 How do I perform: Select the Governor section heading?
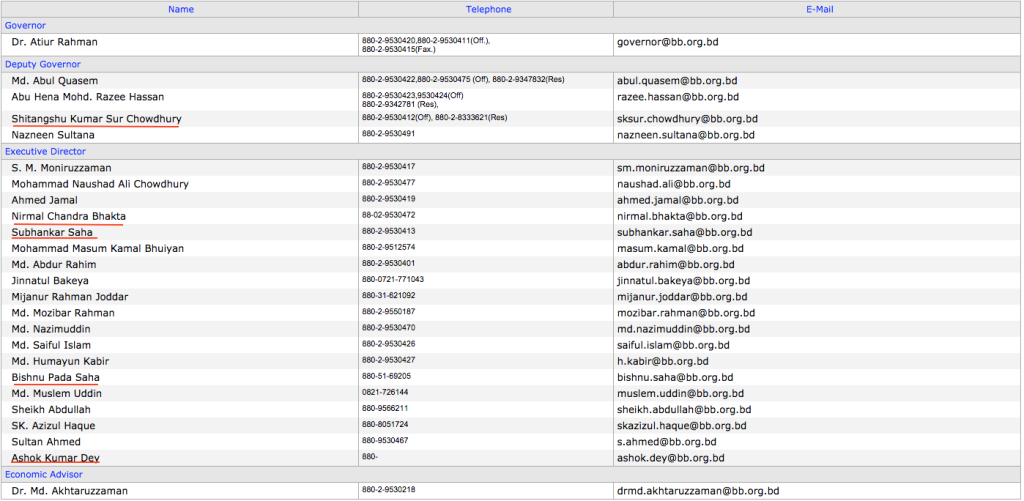[x=25, y=25]
